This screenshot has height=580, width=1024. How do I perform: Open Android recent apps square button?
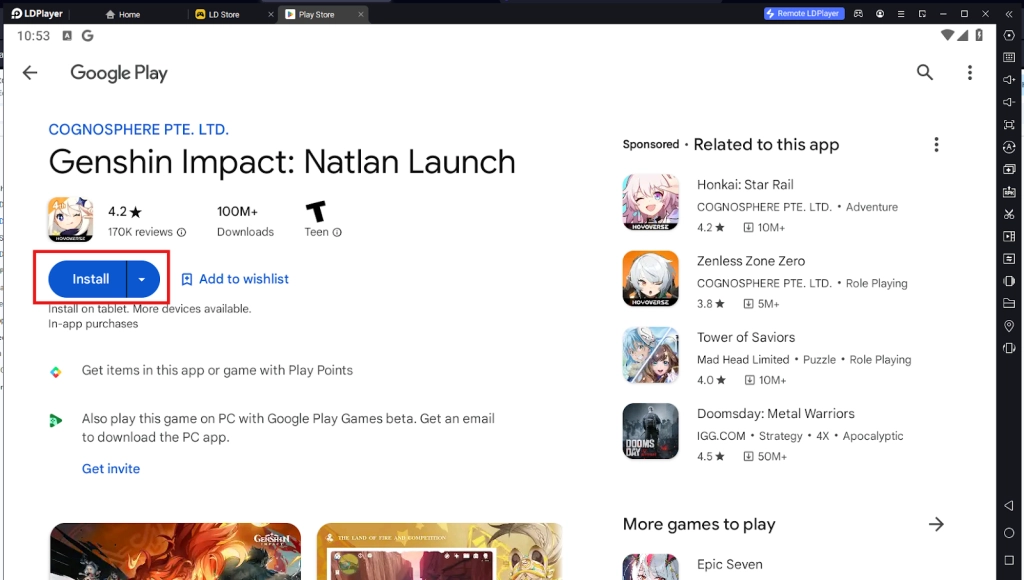click(1009, 560)
